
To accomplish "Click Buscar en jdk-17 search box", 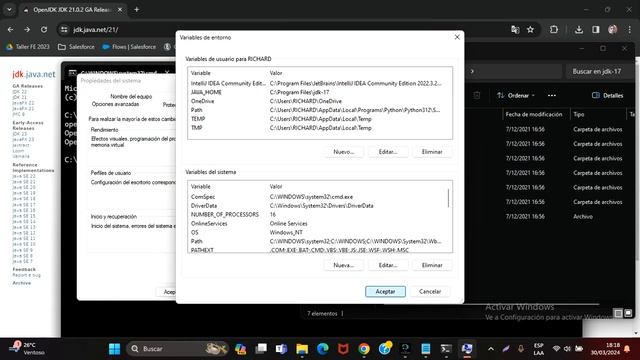I will pos(599,71).
